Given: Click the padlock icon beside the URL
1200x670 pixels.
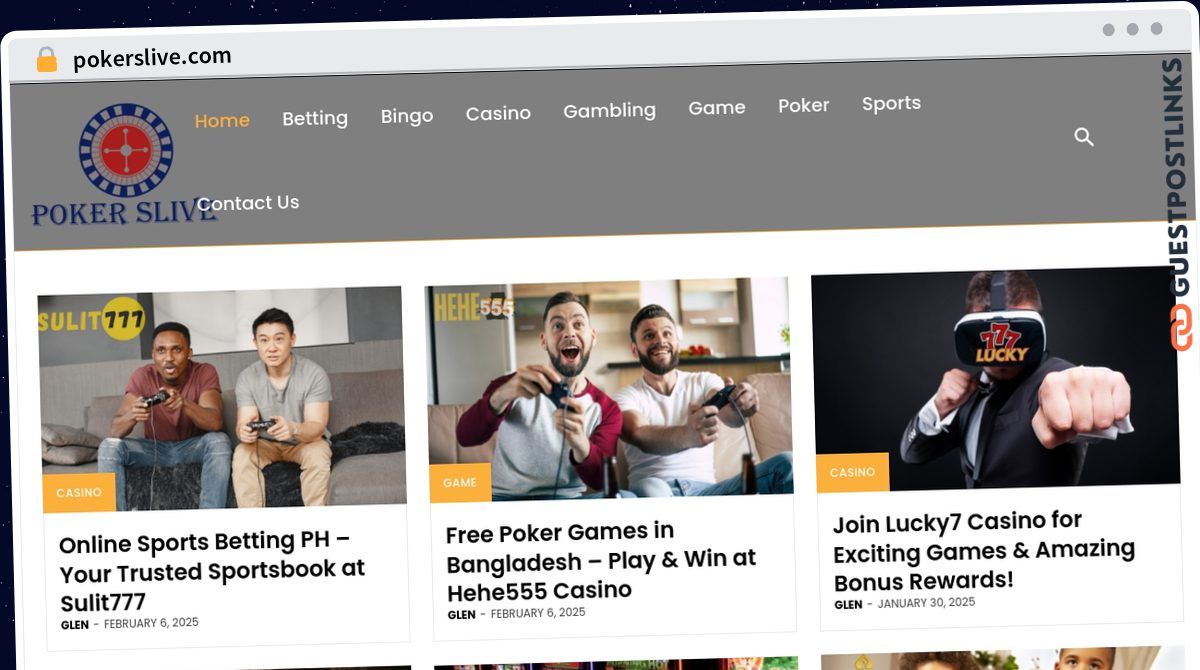Looking at the screenshot, I should click(x=47, y=60).
